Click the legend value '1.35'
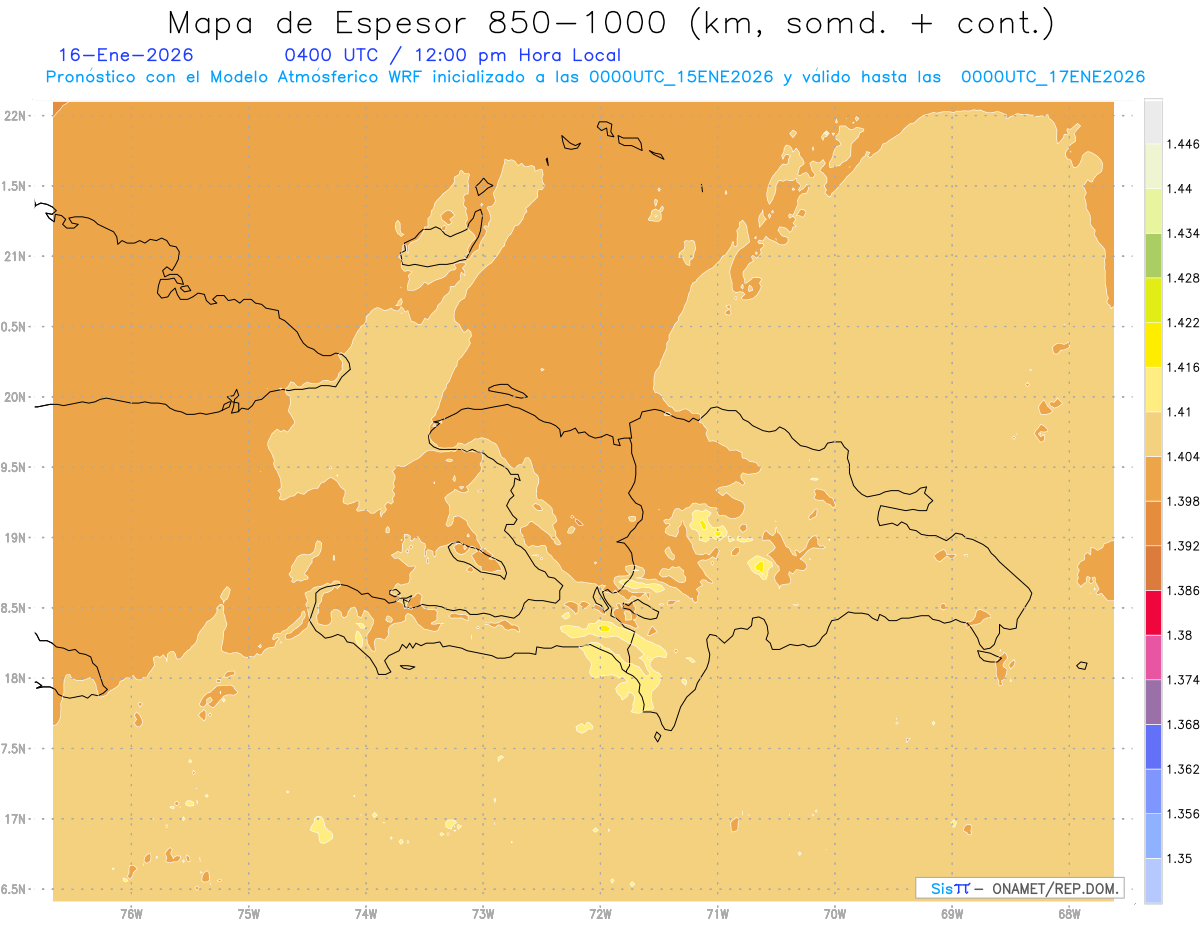 tap(1180, 858)
